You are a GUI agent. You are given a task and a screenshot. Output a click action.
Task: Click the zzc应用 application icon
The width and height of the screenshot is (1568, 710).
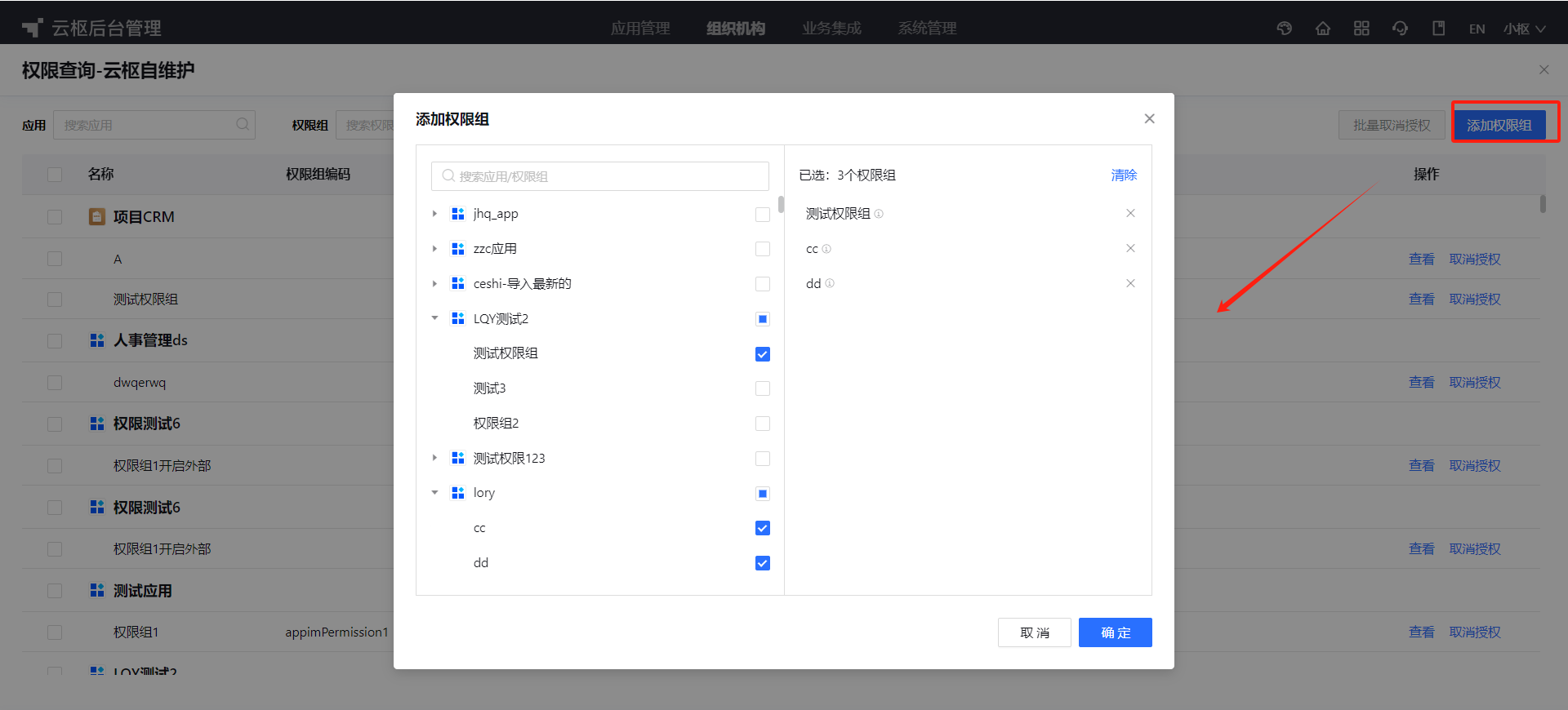click(458, 249)
